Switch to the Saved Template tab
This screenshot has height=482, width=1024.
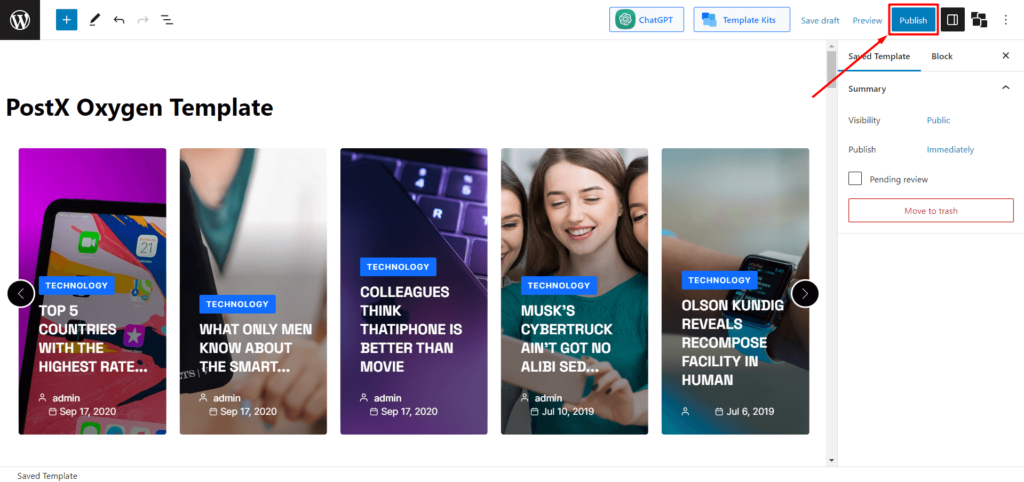878,56
